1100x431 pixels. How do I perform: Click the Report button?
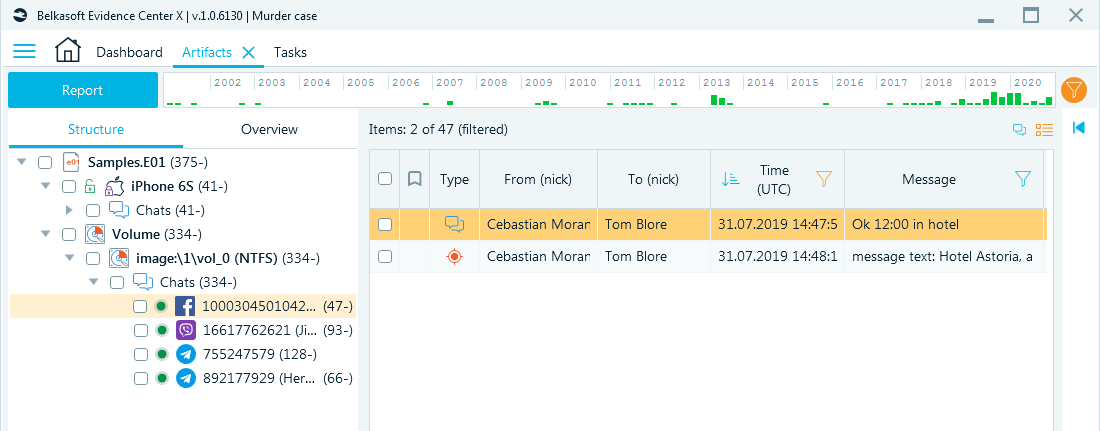click(x=83, y=90)
